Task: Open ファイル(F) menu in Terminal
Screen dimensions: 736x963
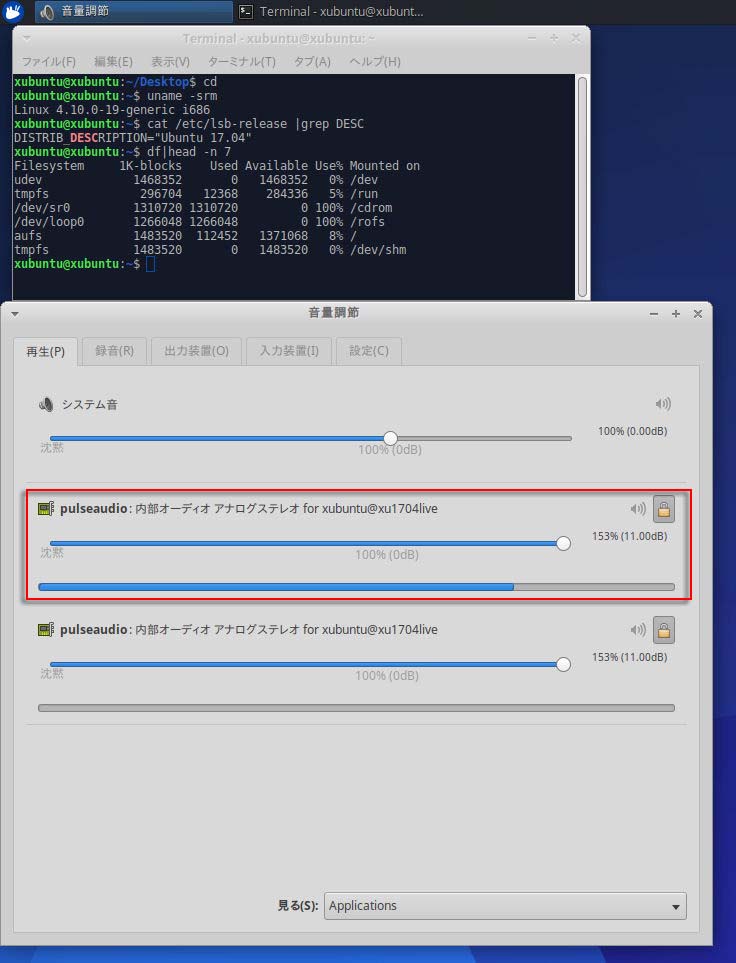Action: pyautogui.click(x=49, y=61)
